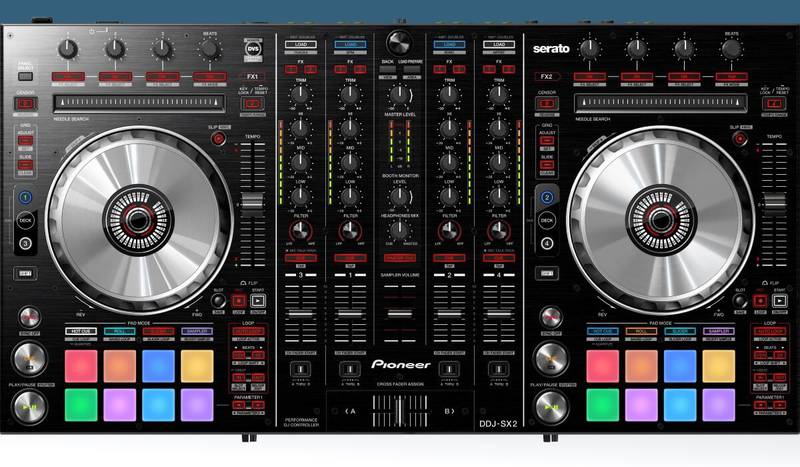The image size is (800, 467).
Task: Click the left deck tempo slider
Action: 251,201
